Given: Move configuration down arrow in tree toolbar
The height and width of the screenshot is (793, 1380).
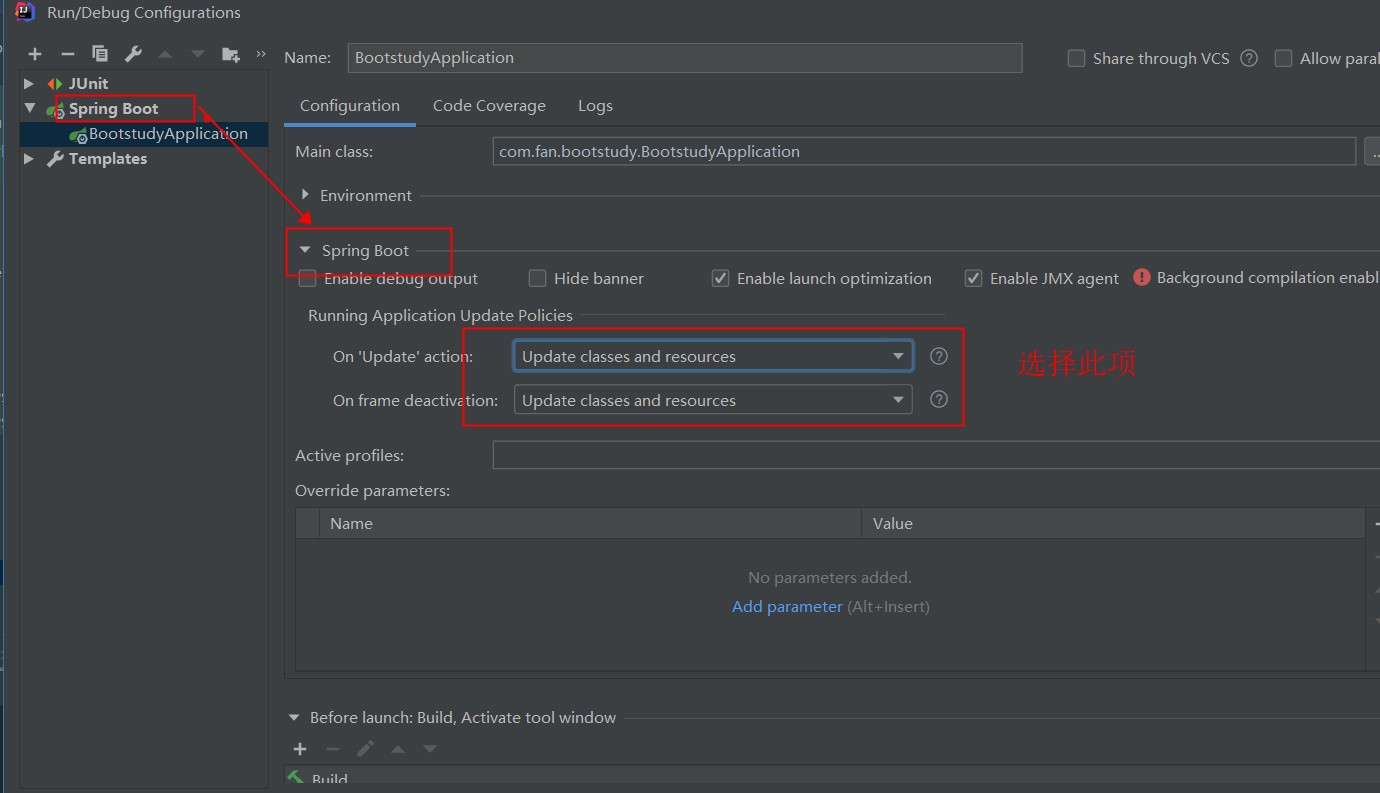Looking at the screenshot, I should click(x=198, y=54).
